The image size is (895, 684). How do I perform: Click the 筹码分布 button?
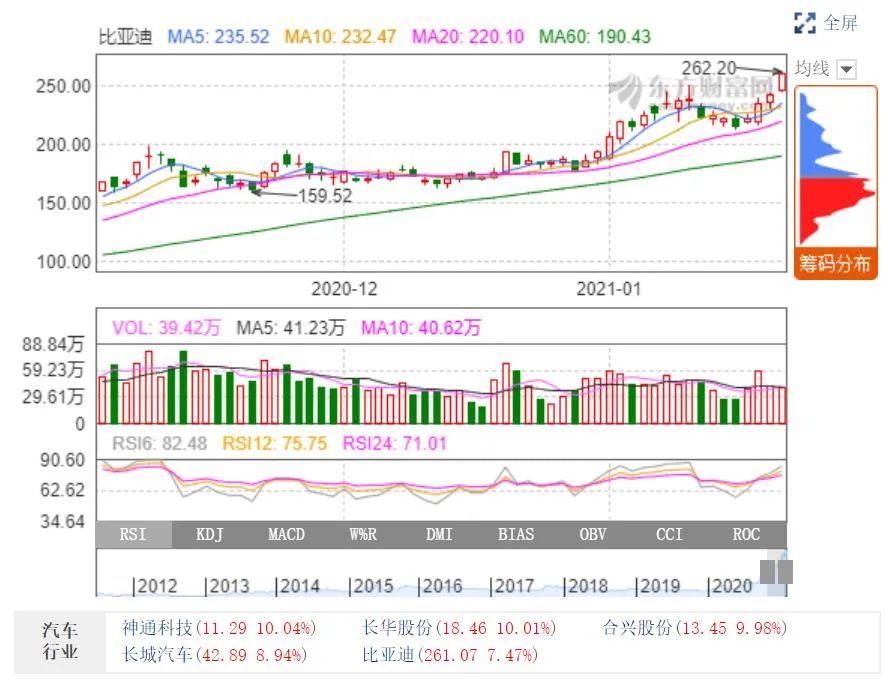pos(834,263)
